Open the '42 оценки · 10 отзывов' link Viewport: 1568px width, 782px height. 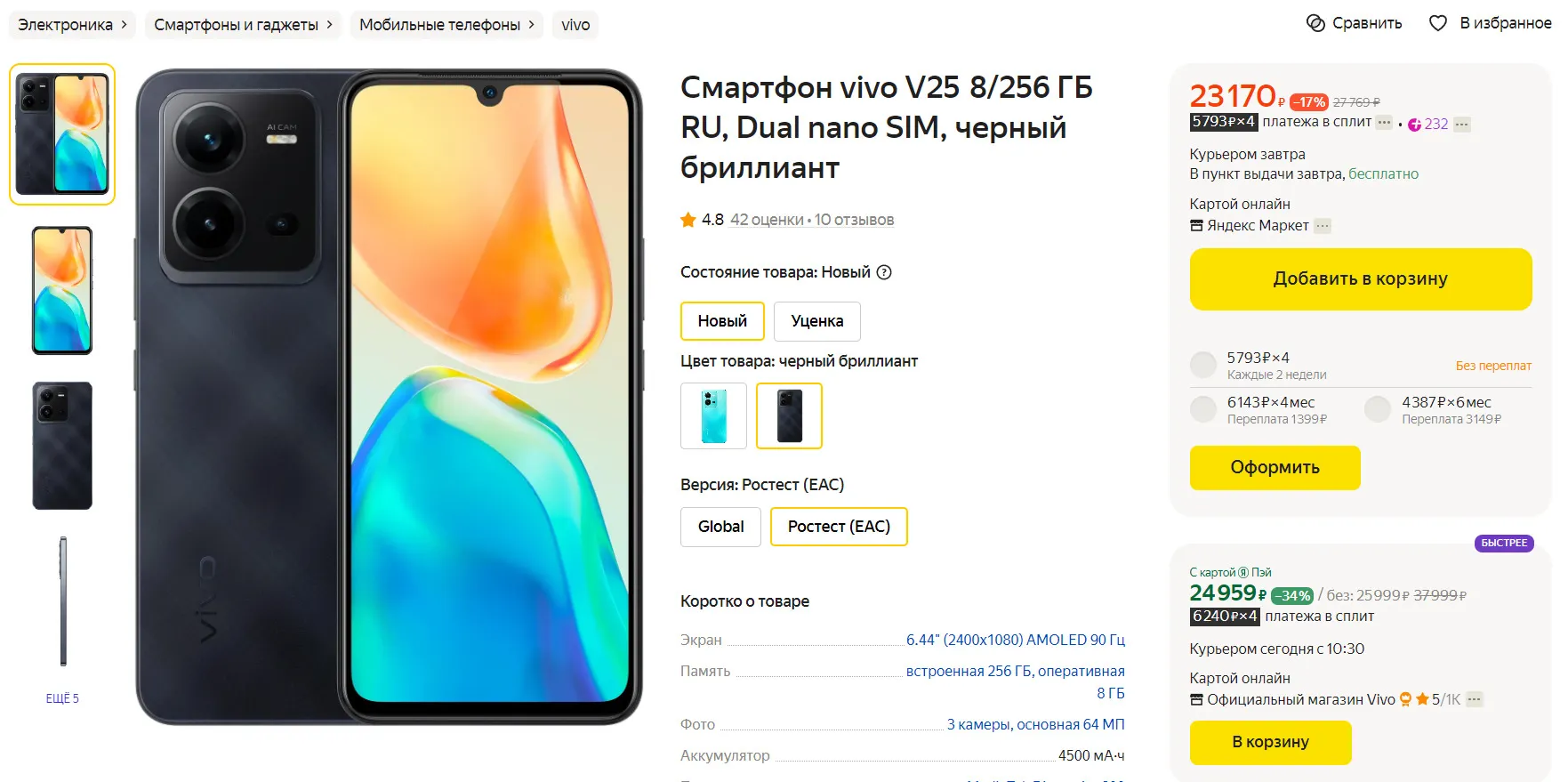(812, 220)
